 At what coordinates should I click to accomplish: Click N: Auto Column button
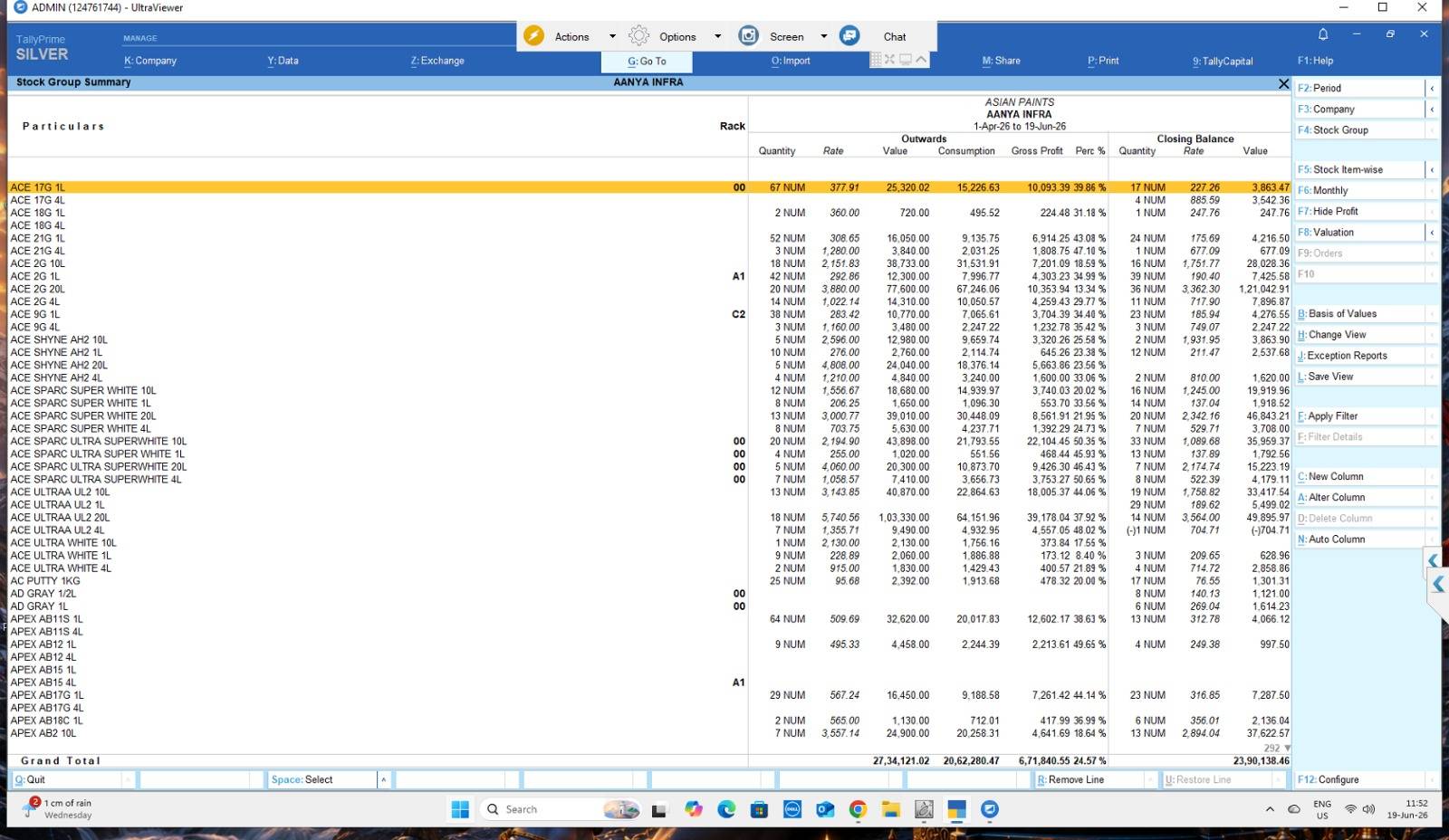pyautogui.click(x=1359, y=539)
